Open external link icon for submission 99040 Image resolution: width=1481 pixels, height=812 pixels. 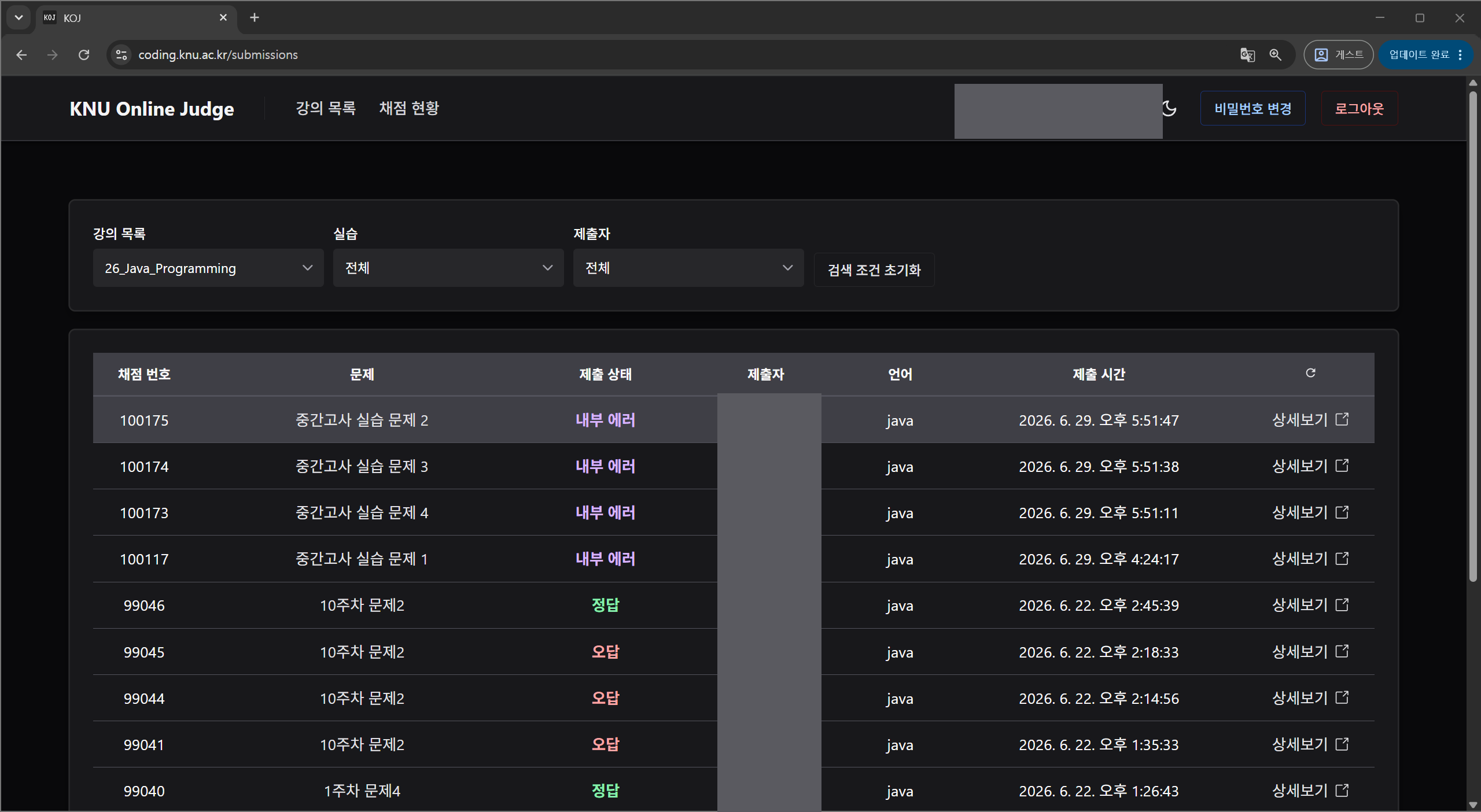coord(1342,791)
